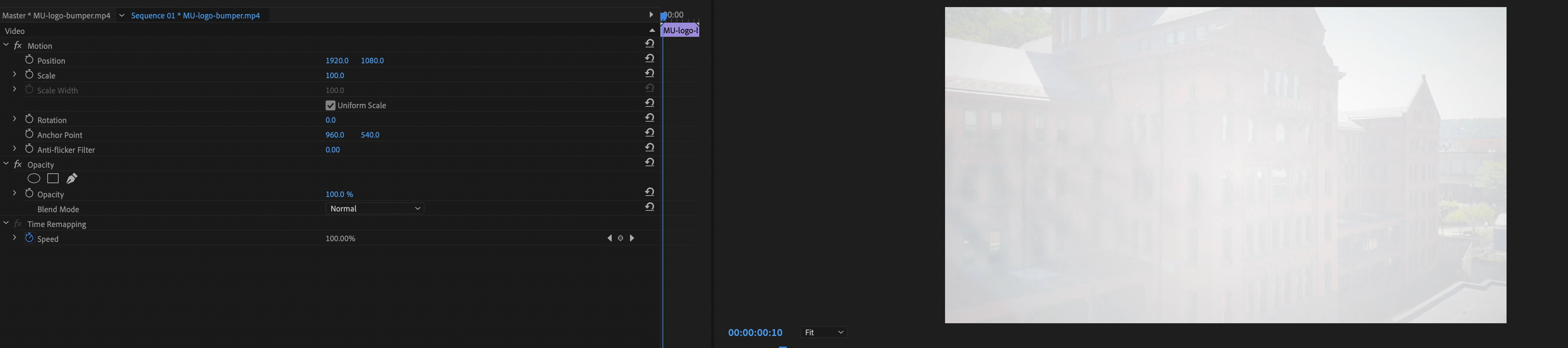Expand the Speed property

[14, 237]
